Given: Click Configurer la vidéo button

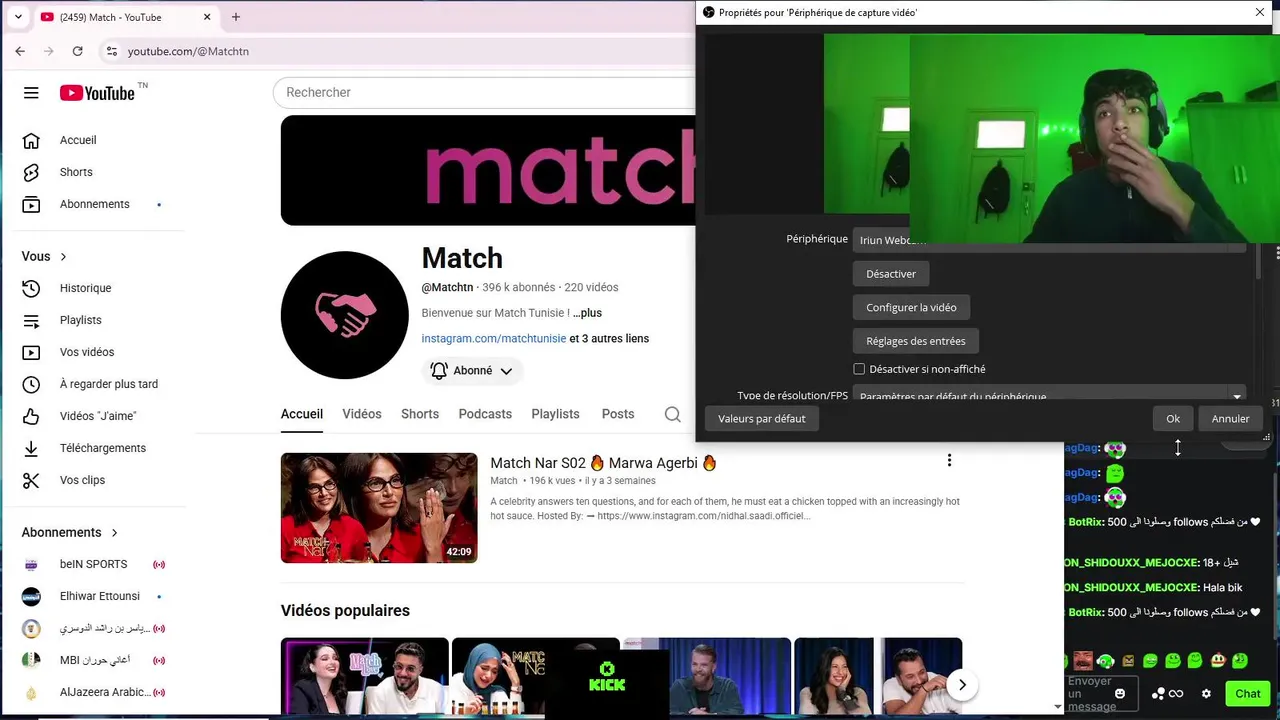Looking at the screenshot, I should (x=911, y=308).
